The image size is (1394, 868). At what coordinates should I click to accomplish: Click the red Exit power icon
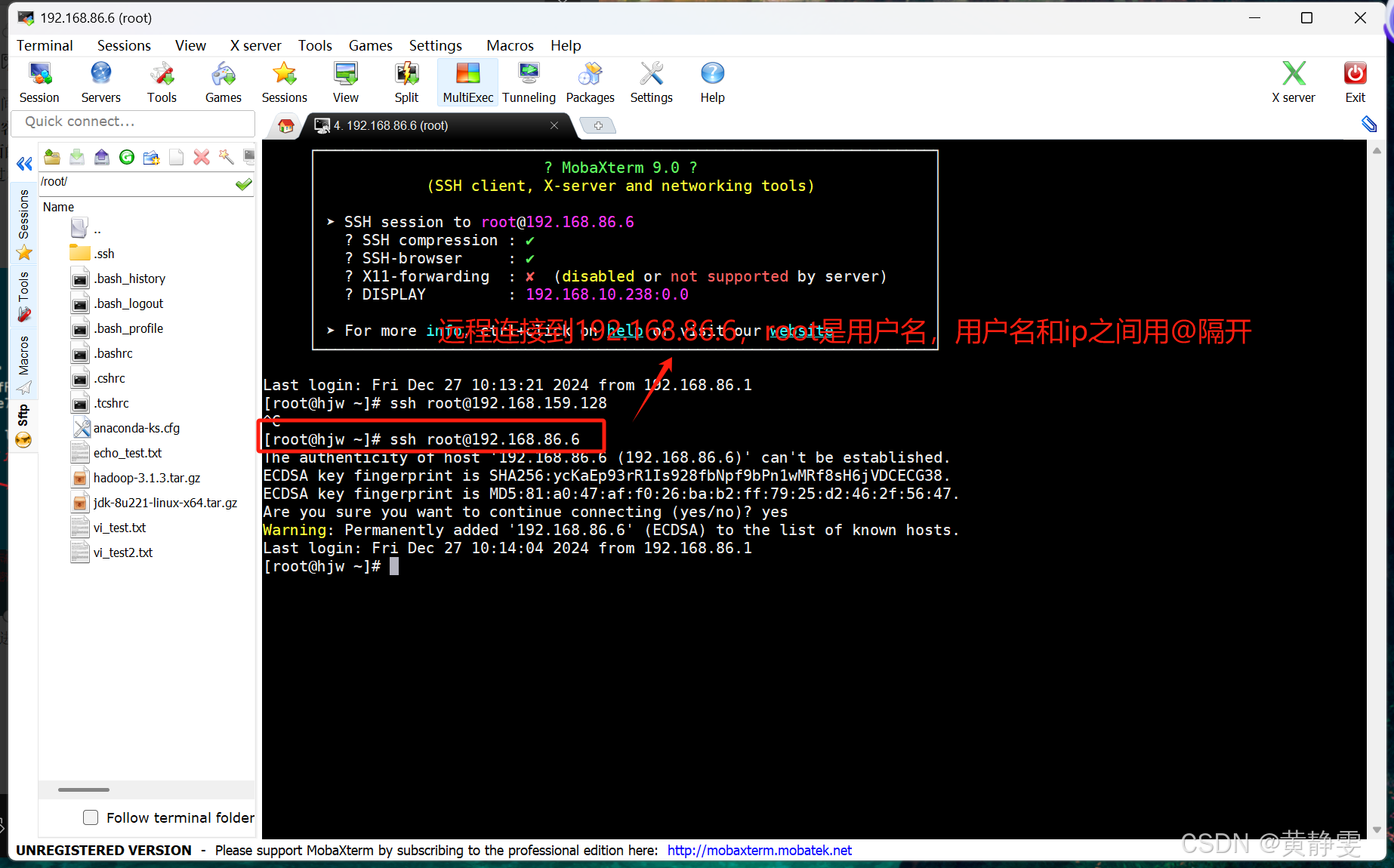pyautogui.click(x=1355, y=83)
